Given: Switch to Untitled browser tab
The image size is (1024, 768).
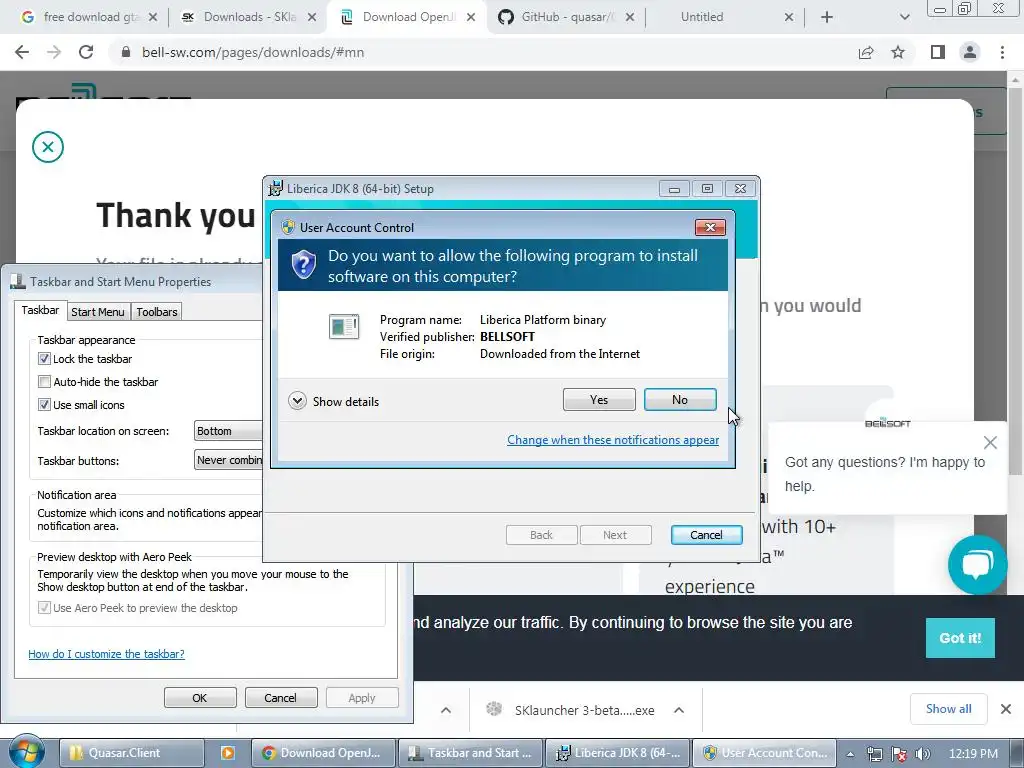Looking at the screenshot, I should [702, 17].
